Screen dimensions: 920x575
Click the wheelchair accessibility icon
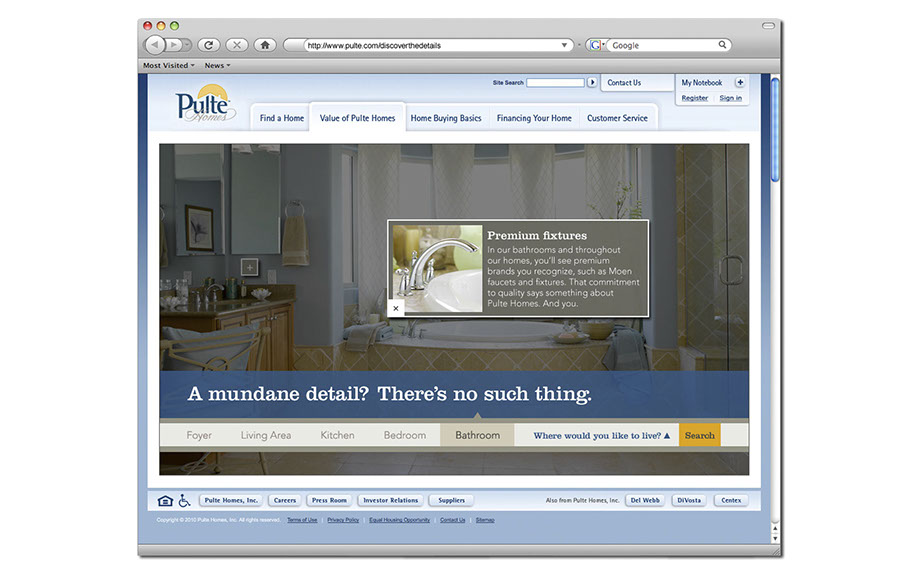click(185, 500)
